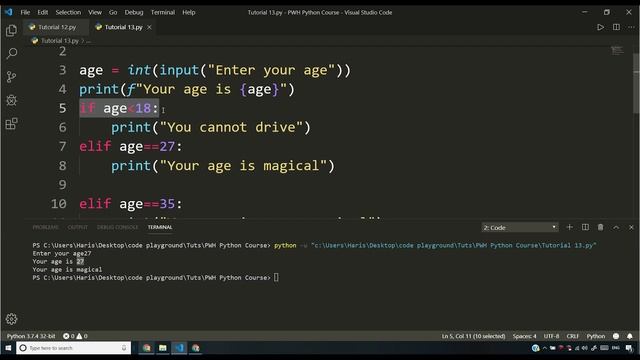This screenshot has width=640, height=360.
Task: Open errors and warnings count in status bar
Action: (75, 336)
